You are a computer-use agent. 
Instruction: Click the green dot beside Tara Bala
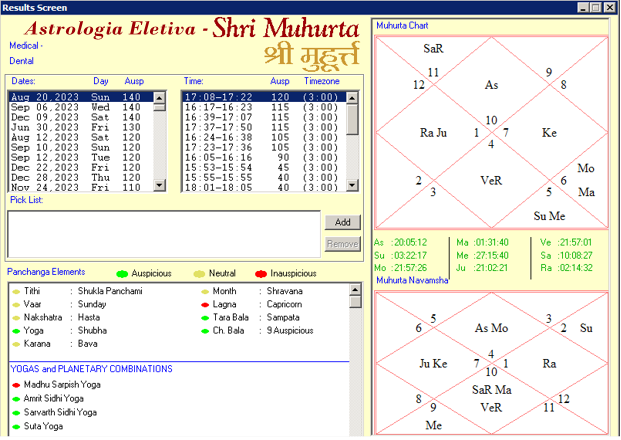[205, 318]
